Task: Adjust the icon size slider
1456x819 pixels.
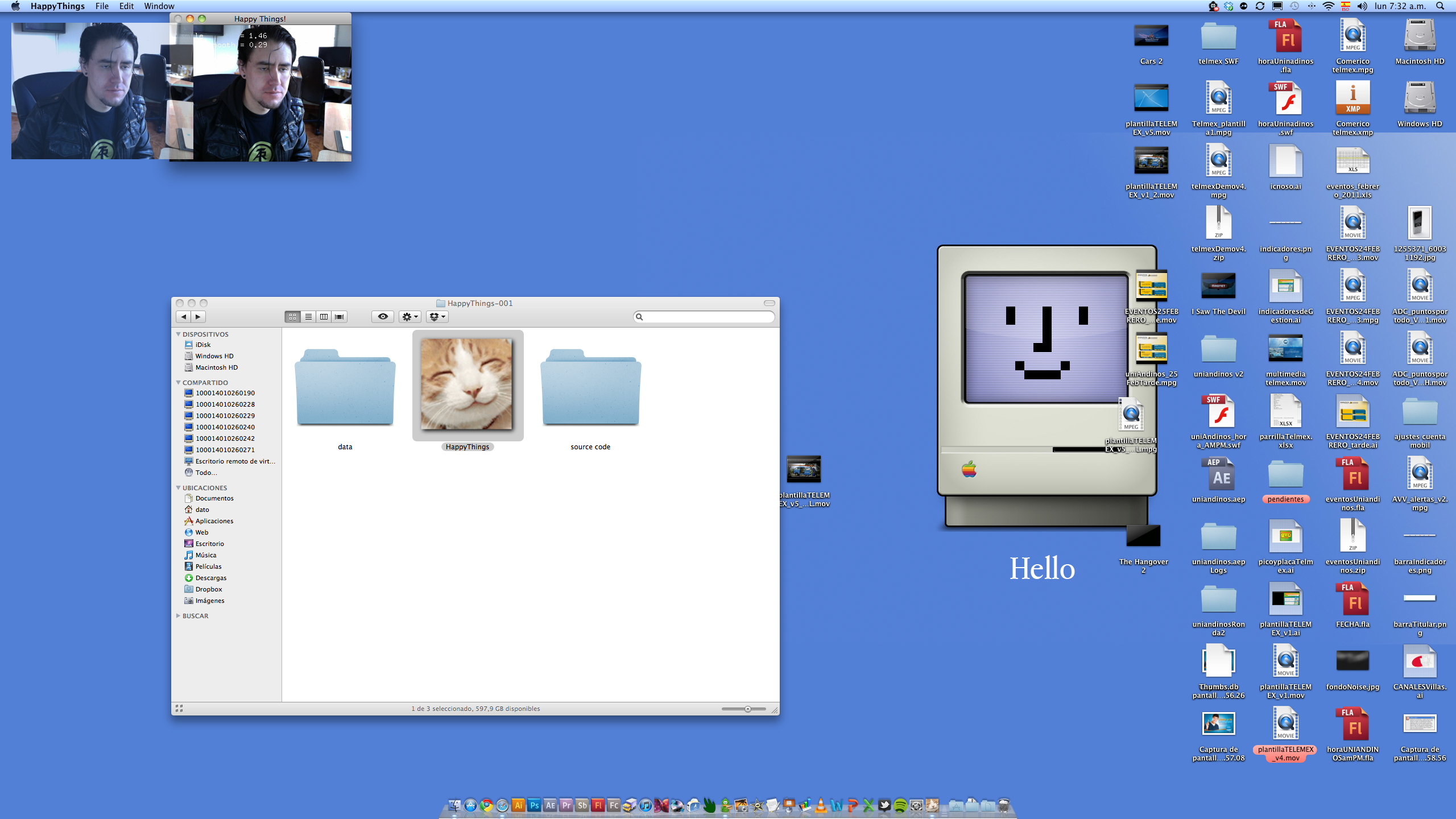Action: click(x=747, y=709)
